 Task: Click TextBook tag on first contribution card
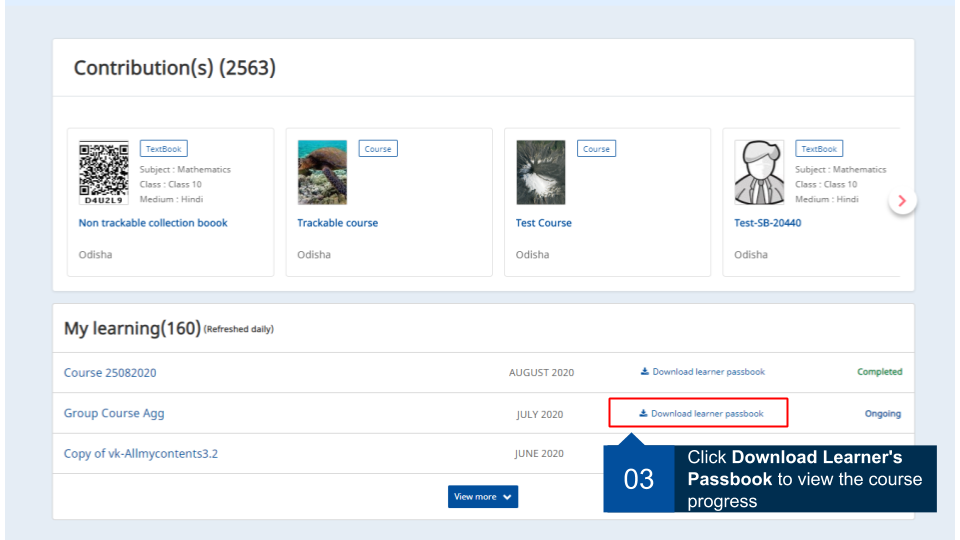coord(163,149)
